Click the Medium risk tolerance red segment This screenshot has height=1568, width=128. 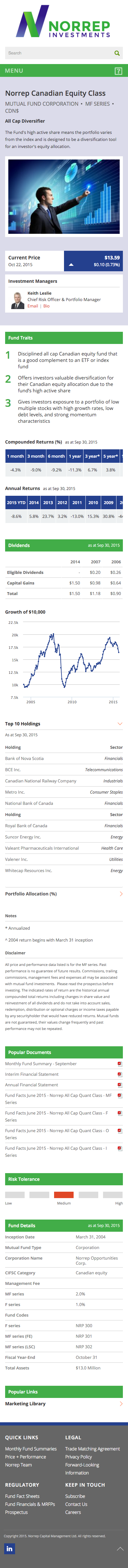pyautogui.click(x=64, y=1194)
